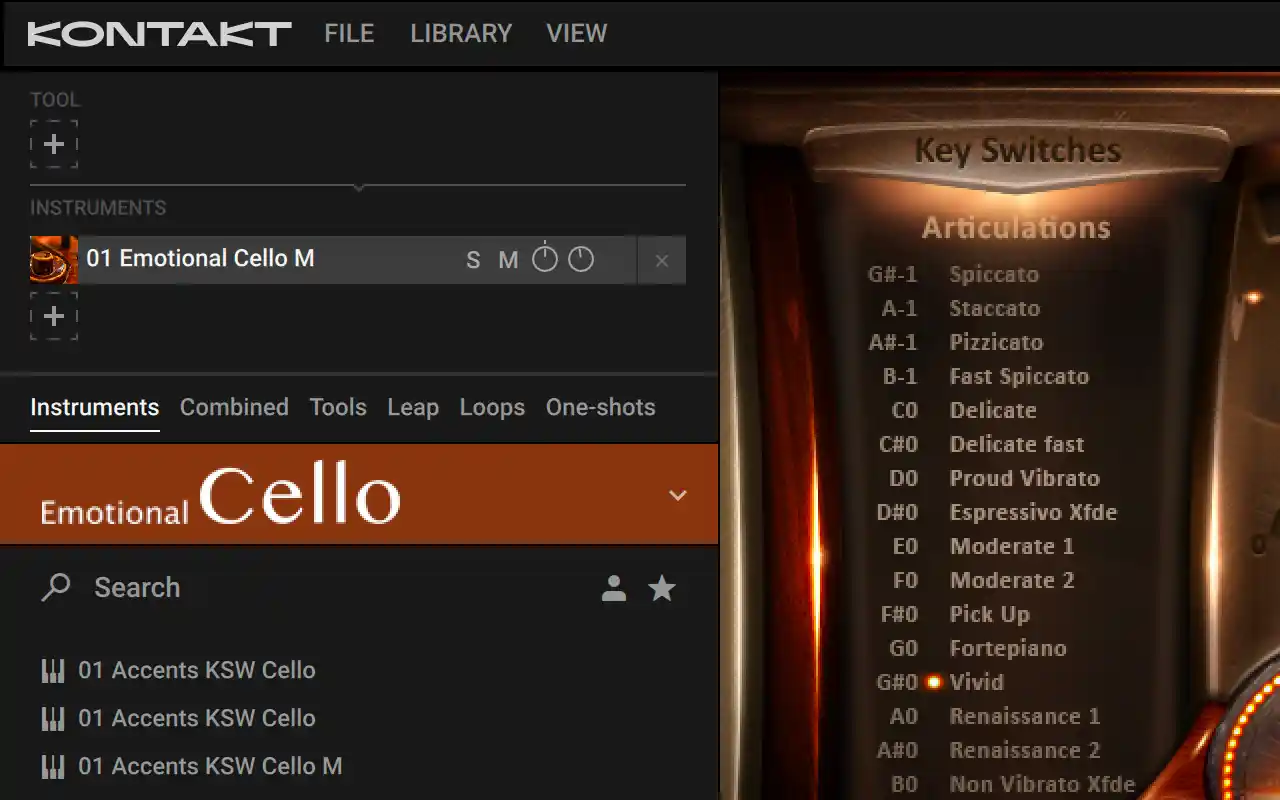
Task: Switch to the Instruments tab
Action: (95, 408)
